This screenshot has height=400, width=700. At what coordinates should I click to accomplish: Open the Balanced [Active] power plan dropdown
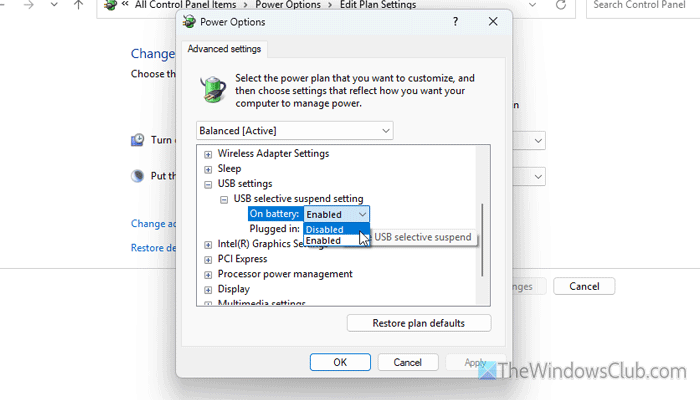295,131
